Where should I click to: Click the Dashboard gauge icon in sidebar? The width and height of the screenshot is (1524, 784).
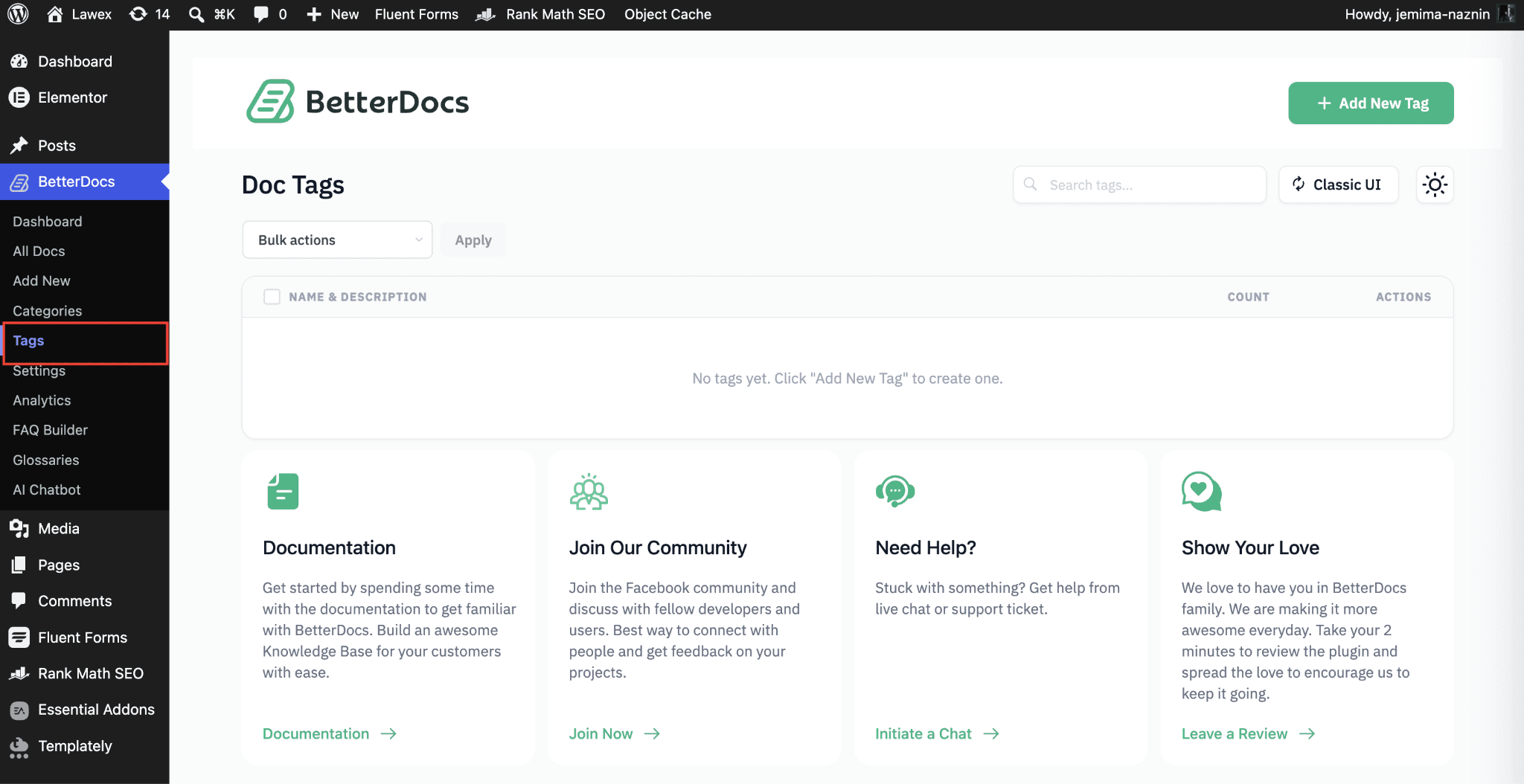19,61
